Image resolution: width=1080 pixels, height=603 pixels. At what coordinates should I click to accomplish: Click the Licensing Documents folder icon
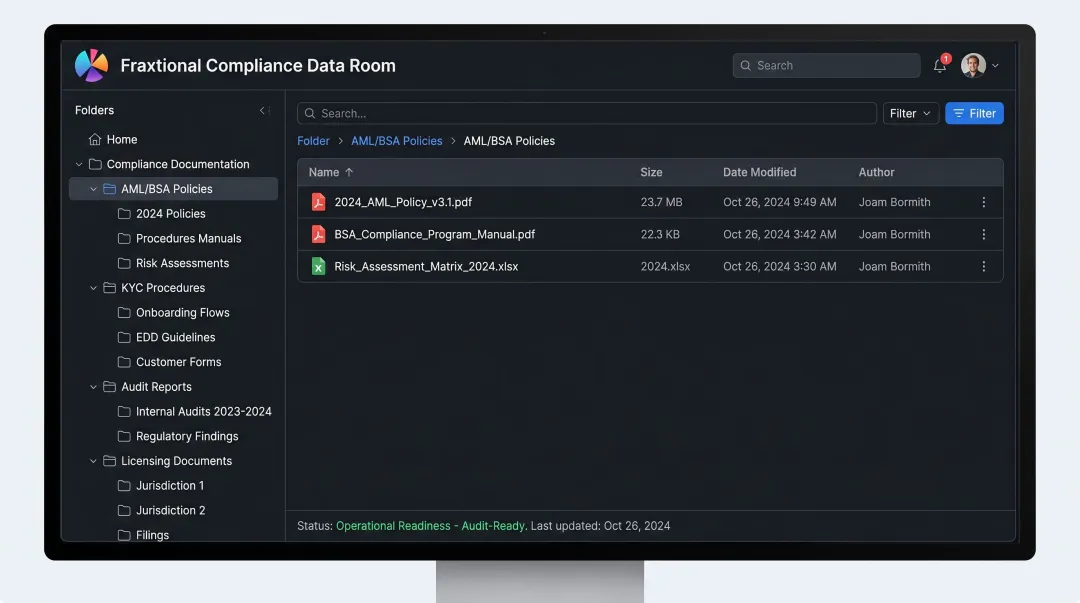coord(110,461)
